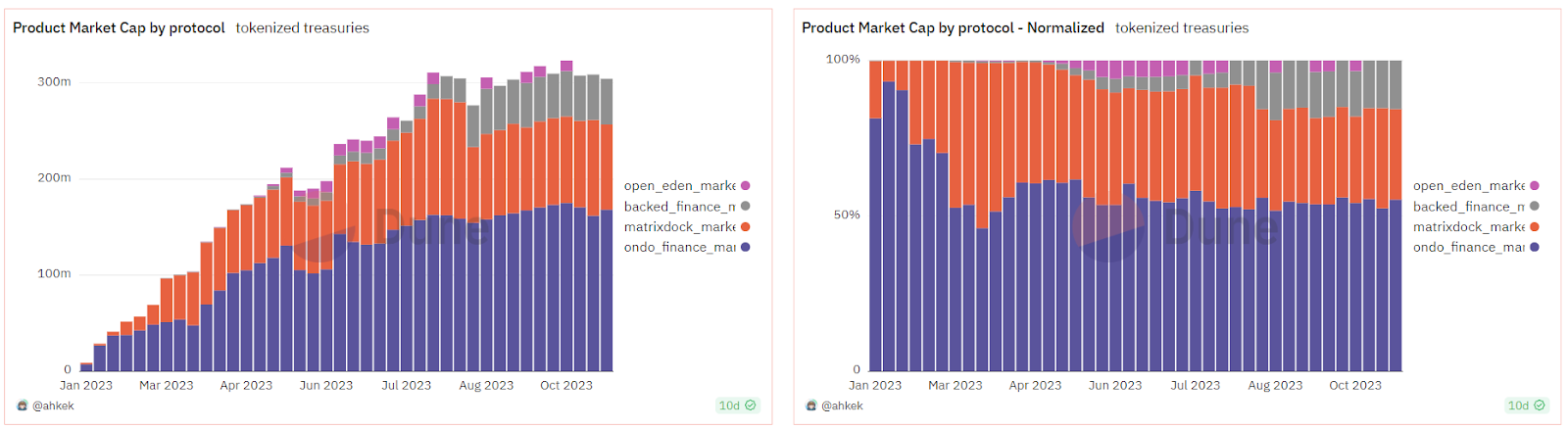Hide the ondo_finance series label in the left chart legend
Image resolution: width=1568 pixels, height=429 pixels.
[679, 247]
